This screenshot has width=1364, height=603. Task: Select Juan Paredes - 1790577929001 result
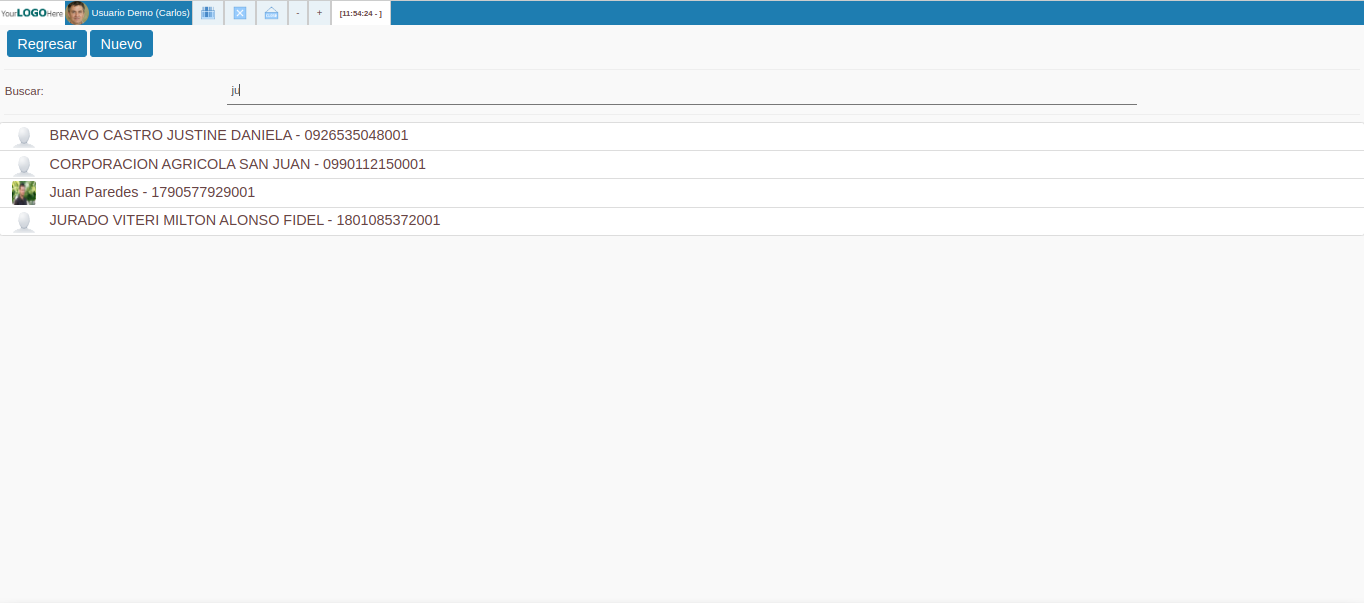click(x=682, y=193)
